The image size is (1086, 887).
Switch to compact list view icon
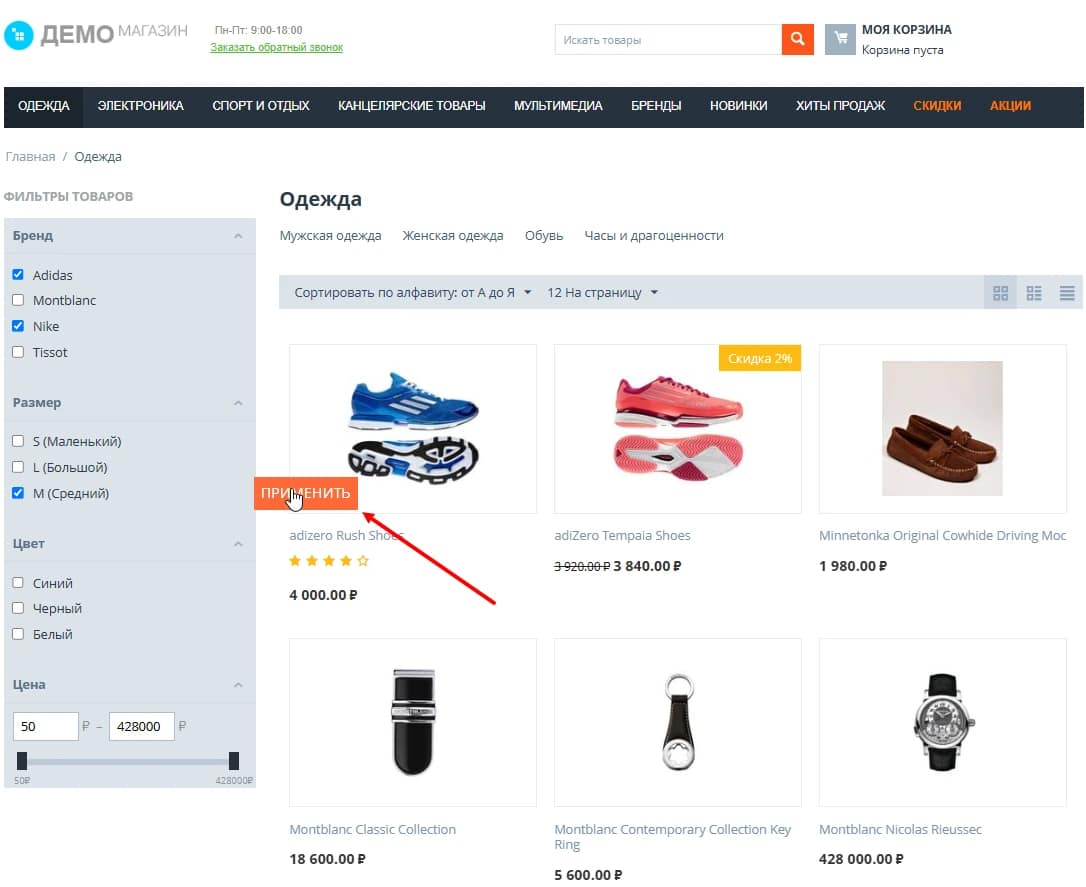1067,293
